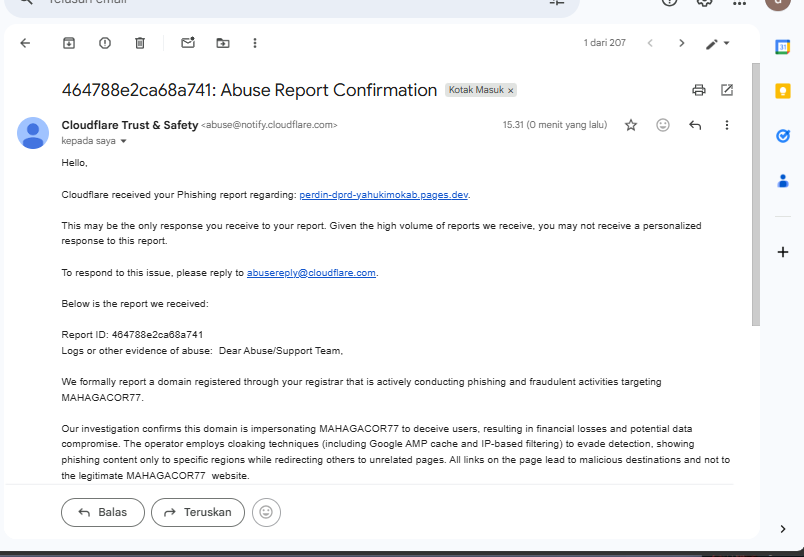Archive this email
The height and width of the screenshot is (557, 804).
point(69,43)
